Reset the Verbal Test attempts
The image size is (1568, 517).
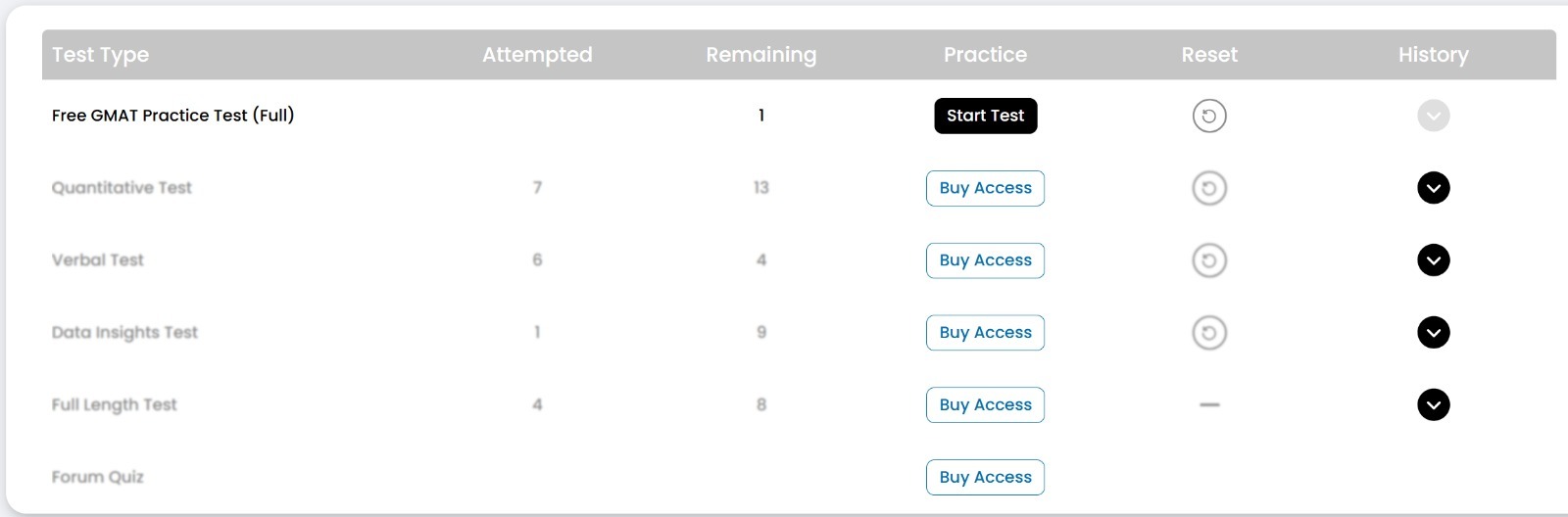1209,260
